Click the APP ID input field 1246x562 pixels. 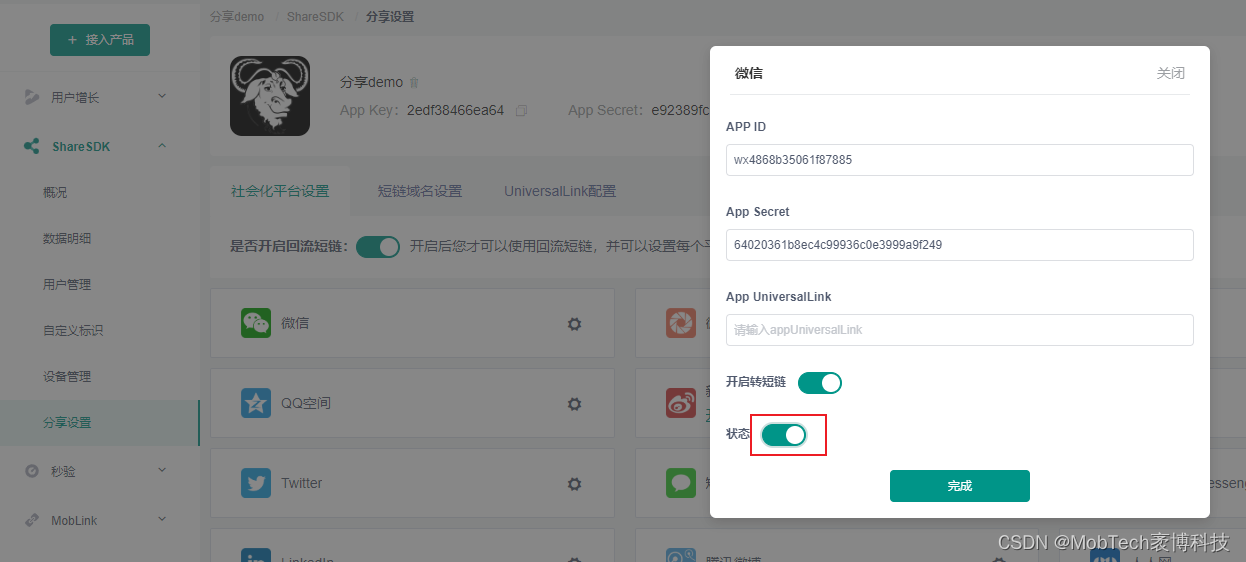960,160
